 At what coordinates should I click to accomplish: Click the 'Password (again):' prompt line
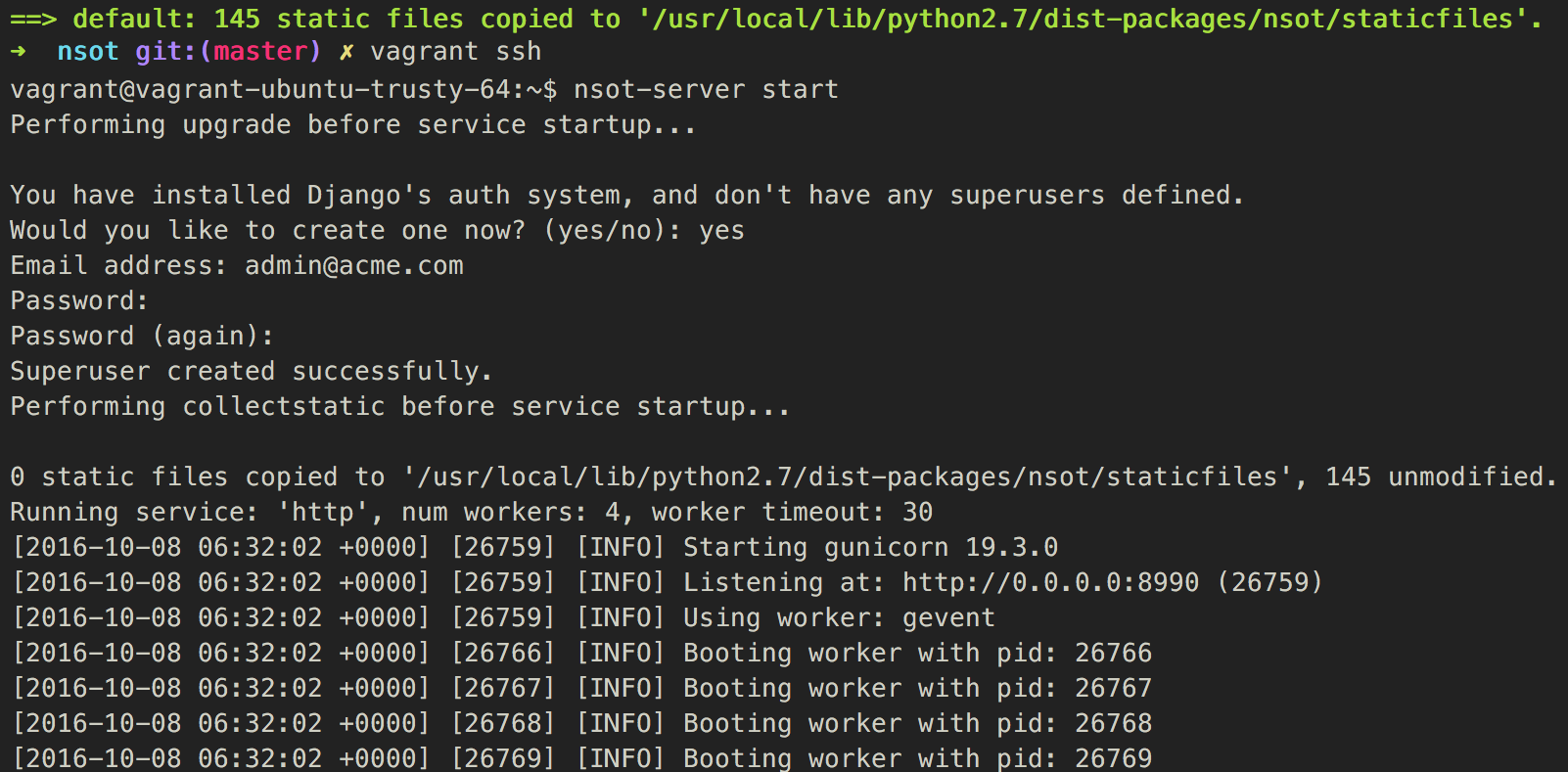(142, 337)
